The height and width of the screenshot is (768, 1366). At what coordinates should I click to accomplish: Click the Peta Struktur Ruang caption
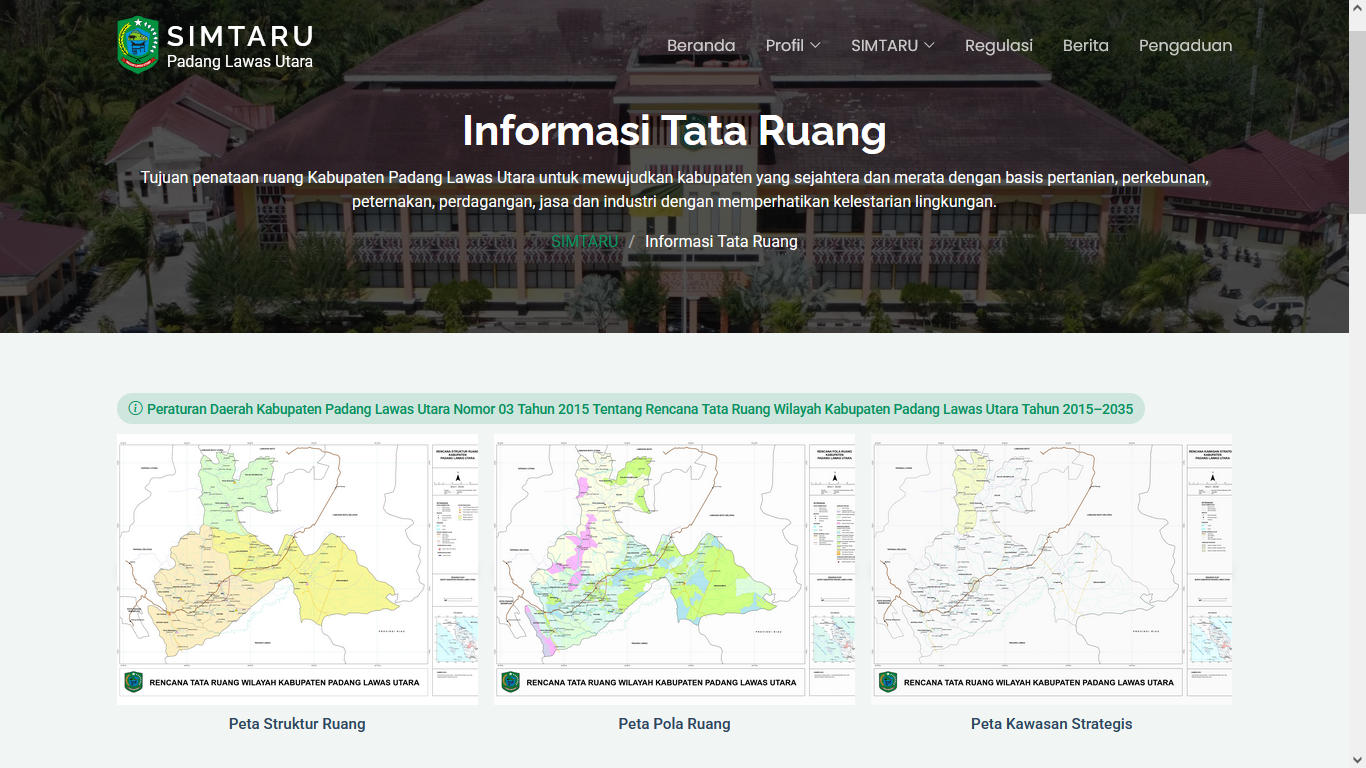coord(297,724)
